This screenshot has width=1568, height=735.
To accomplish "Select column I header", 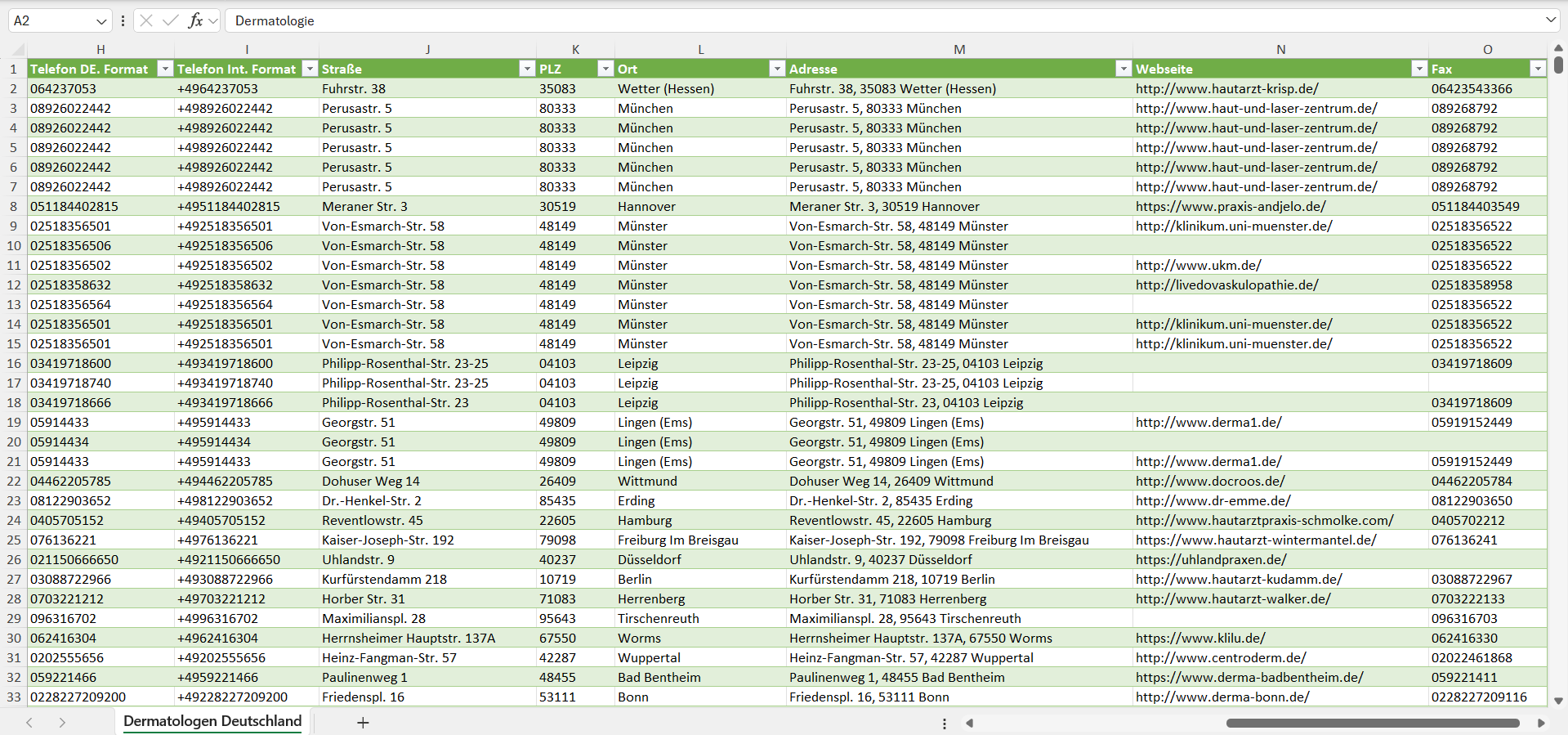I will [x=247, y=49].
